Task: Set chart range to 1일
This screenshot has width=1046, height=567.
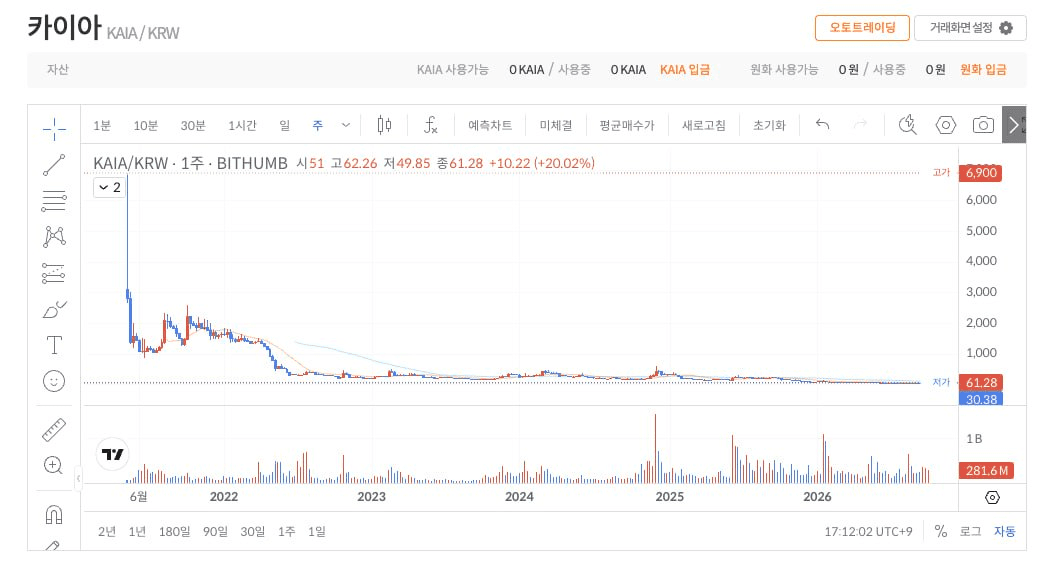Action: click(316, 532)
